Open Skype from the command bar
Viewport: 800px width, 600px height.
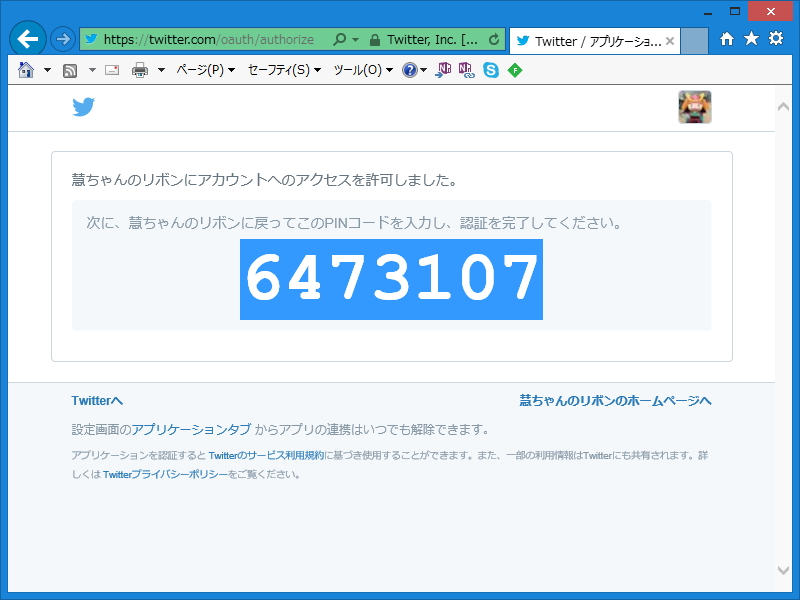tap(490, 70)
